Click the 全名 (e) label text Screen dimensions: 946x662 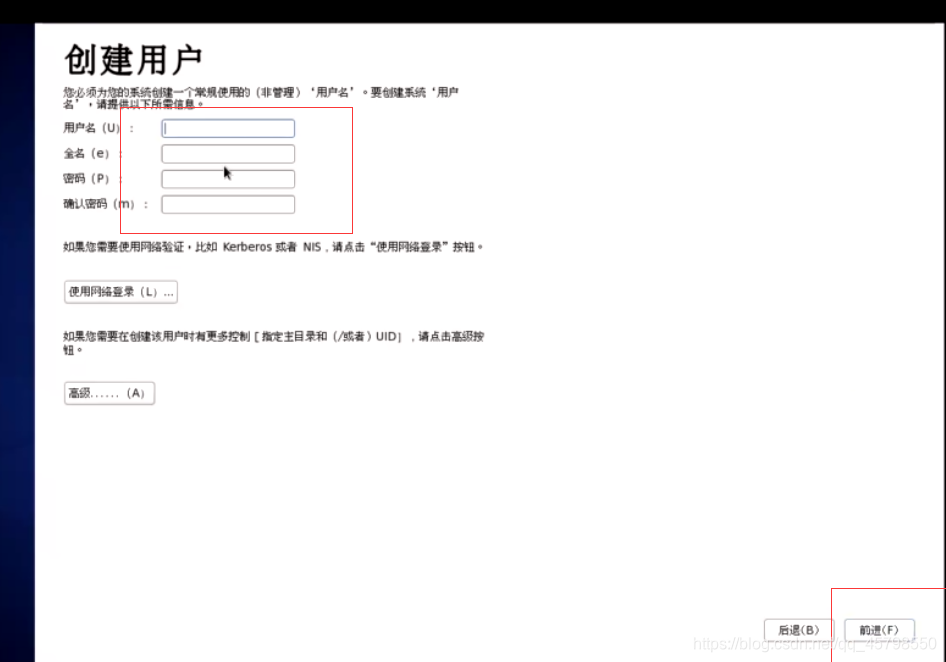(93, 153)
